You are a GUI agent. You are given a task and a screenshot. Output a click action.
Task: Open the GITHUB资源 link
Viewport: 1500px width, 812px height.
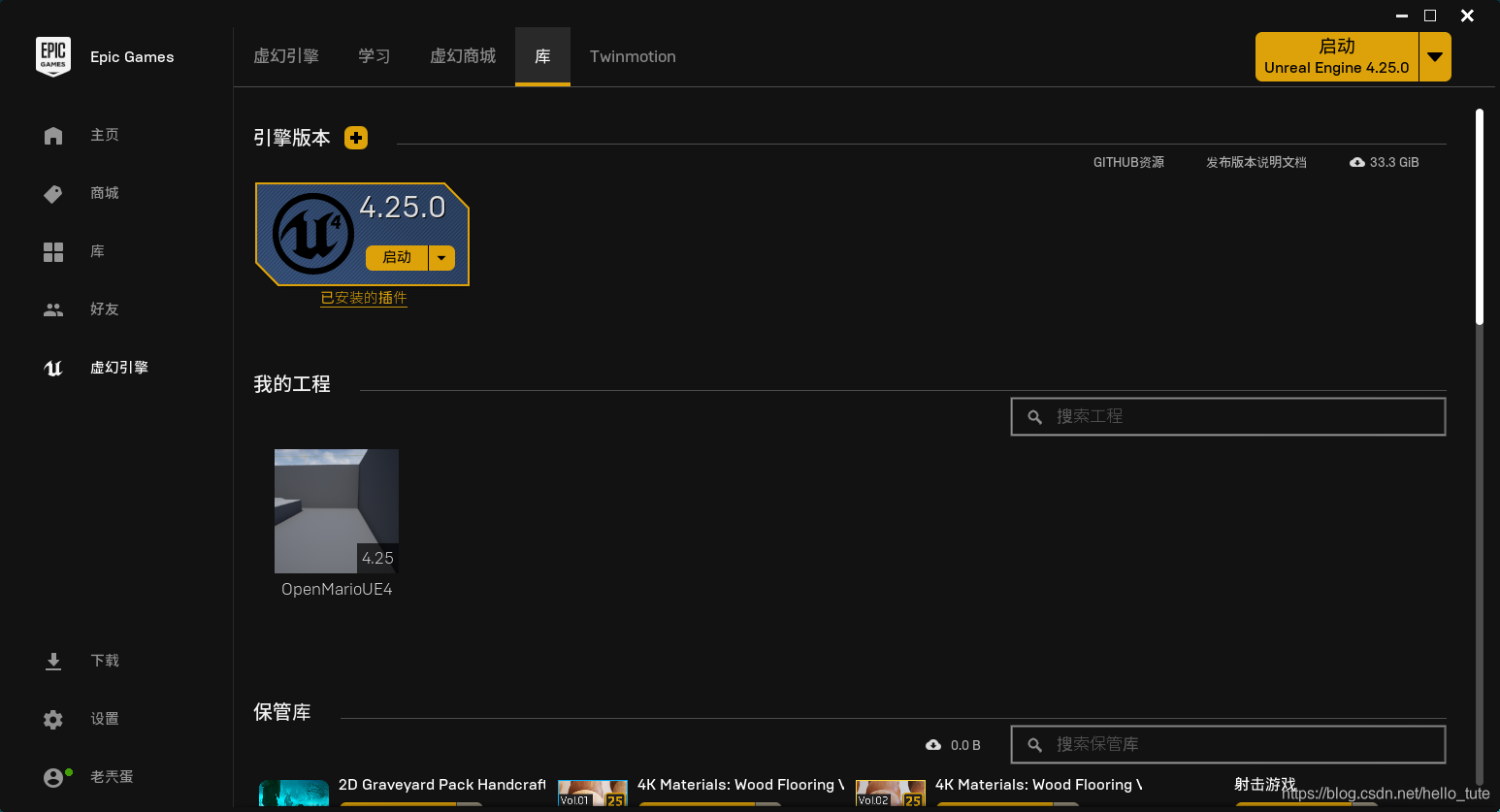pyautogui.click(x=1128, y=162)
